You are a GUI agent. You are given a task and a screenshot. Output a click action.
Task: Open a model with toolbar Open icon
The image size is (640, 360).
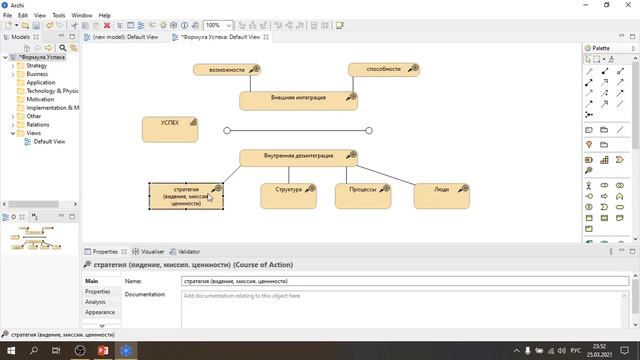(25, 25)
